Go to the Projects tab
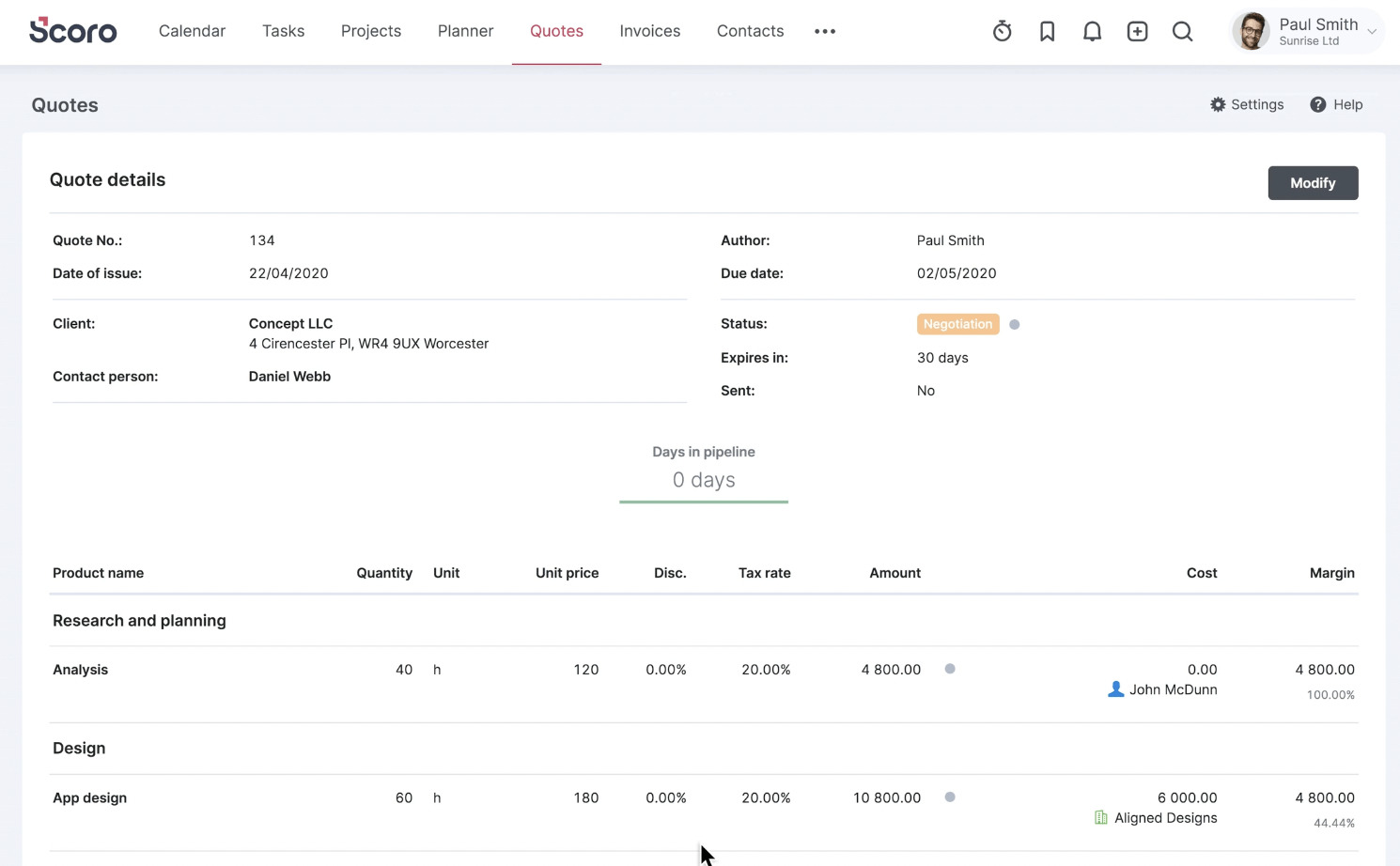The height and width of the screenshot is (866, 1400). pyautogui.click(x=371, y=31)
